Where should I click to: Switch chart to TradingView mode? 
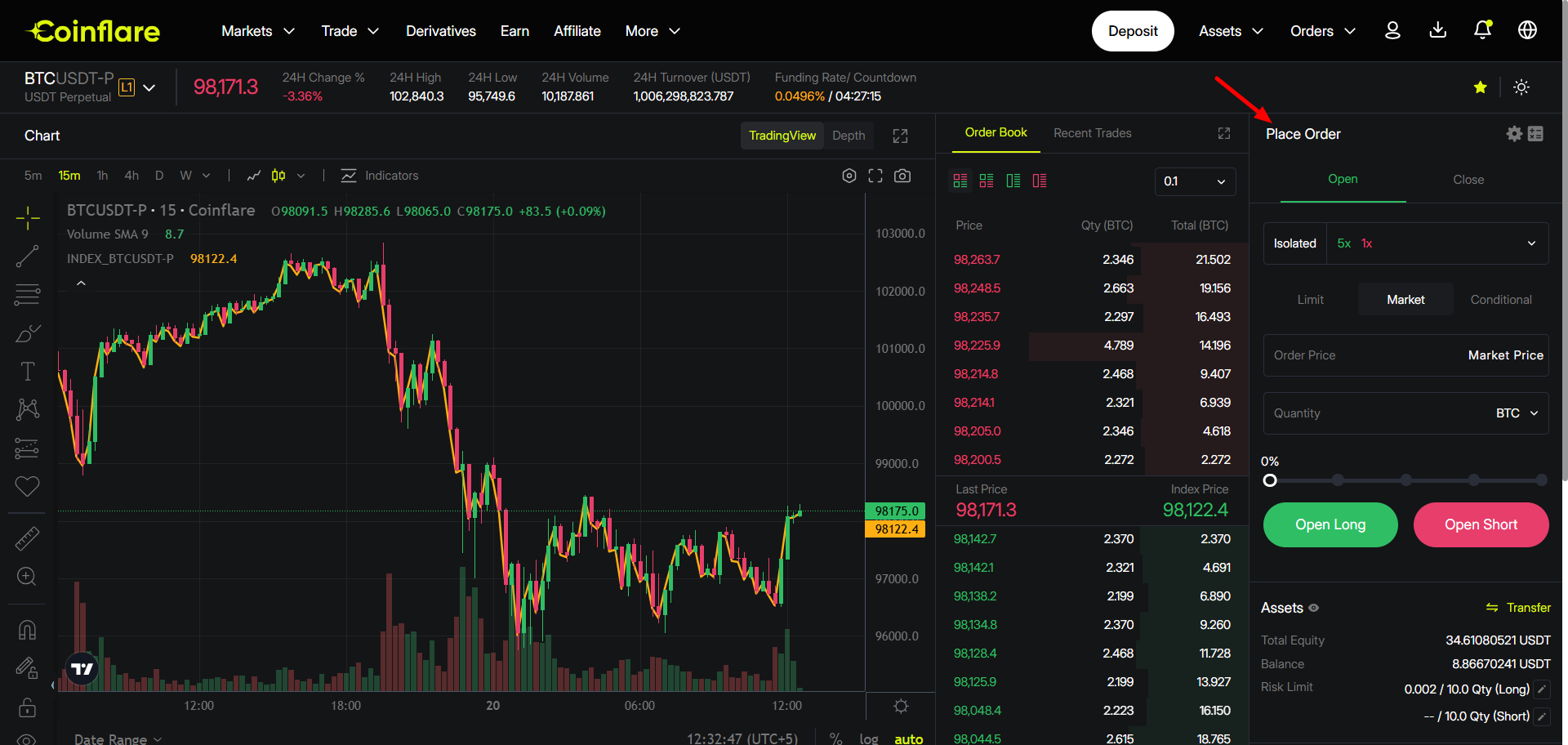782,136
